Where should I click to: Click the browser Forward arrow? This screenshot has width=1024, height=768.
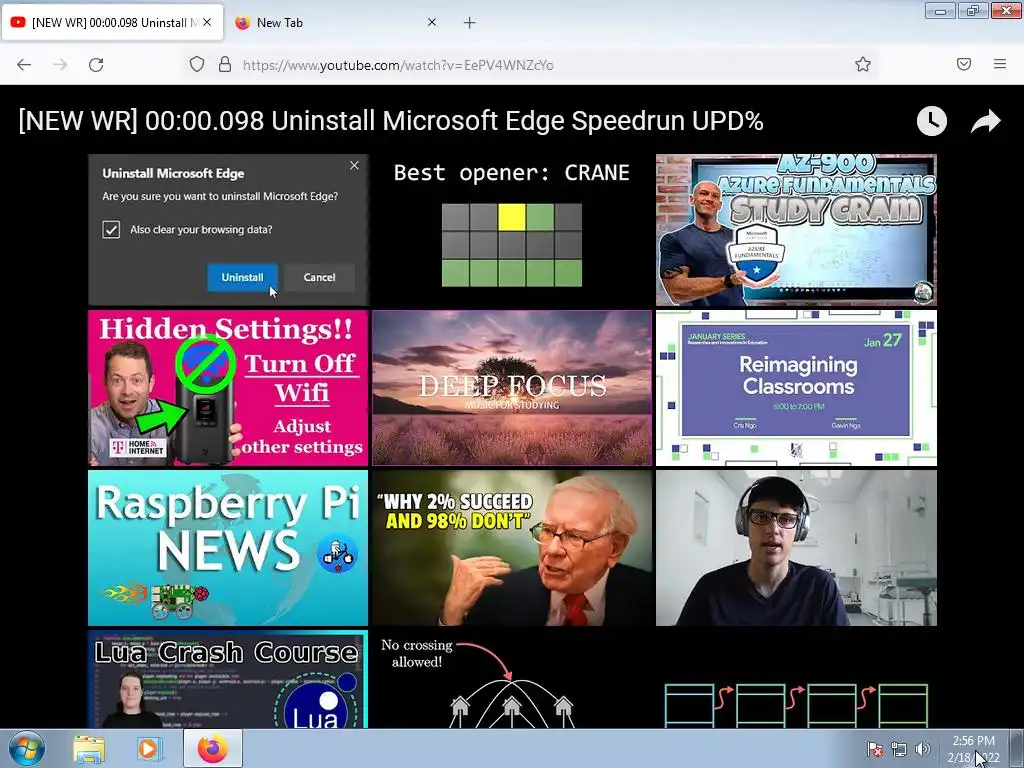pyautogui.click(x=60, y=65)
